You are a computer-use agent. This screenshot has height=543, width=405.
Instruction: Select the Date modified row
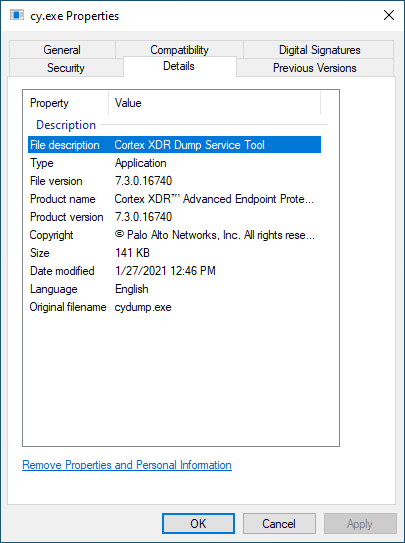[x=174, y=271]
